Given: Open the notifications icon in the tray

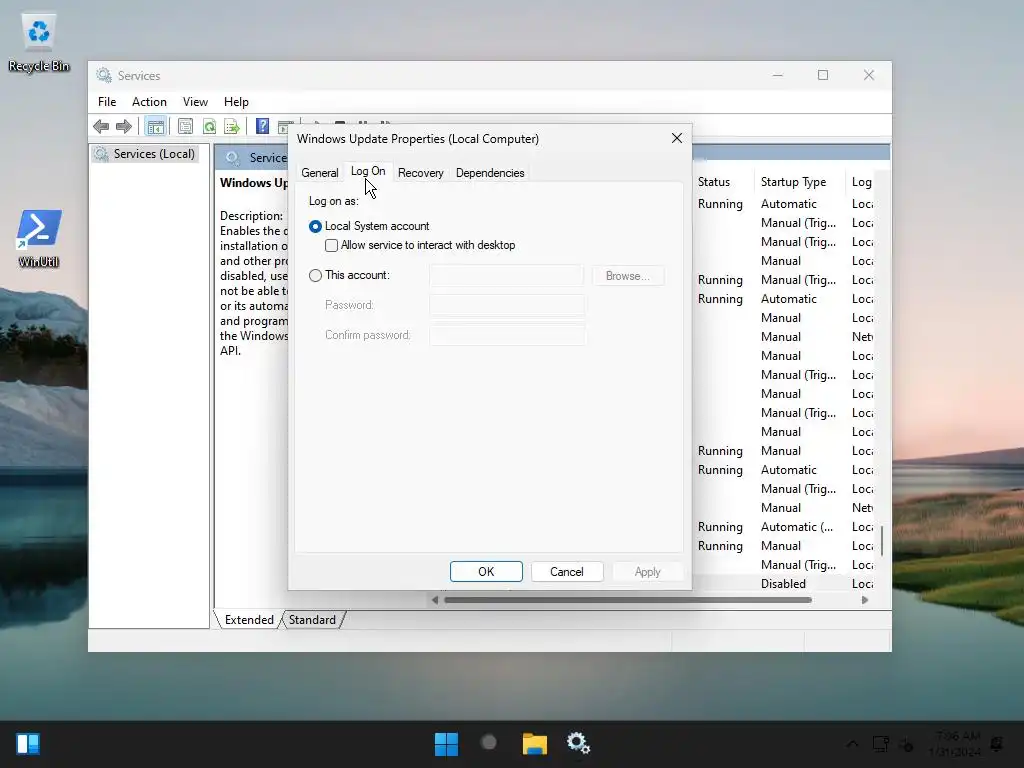Looking at the screenshot, I should click(997, 744).
